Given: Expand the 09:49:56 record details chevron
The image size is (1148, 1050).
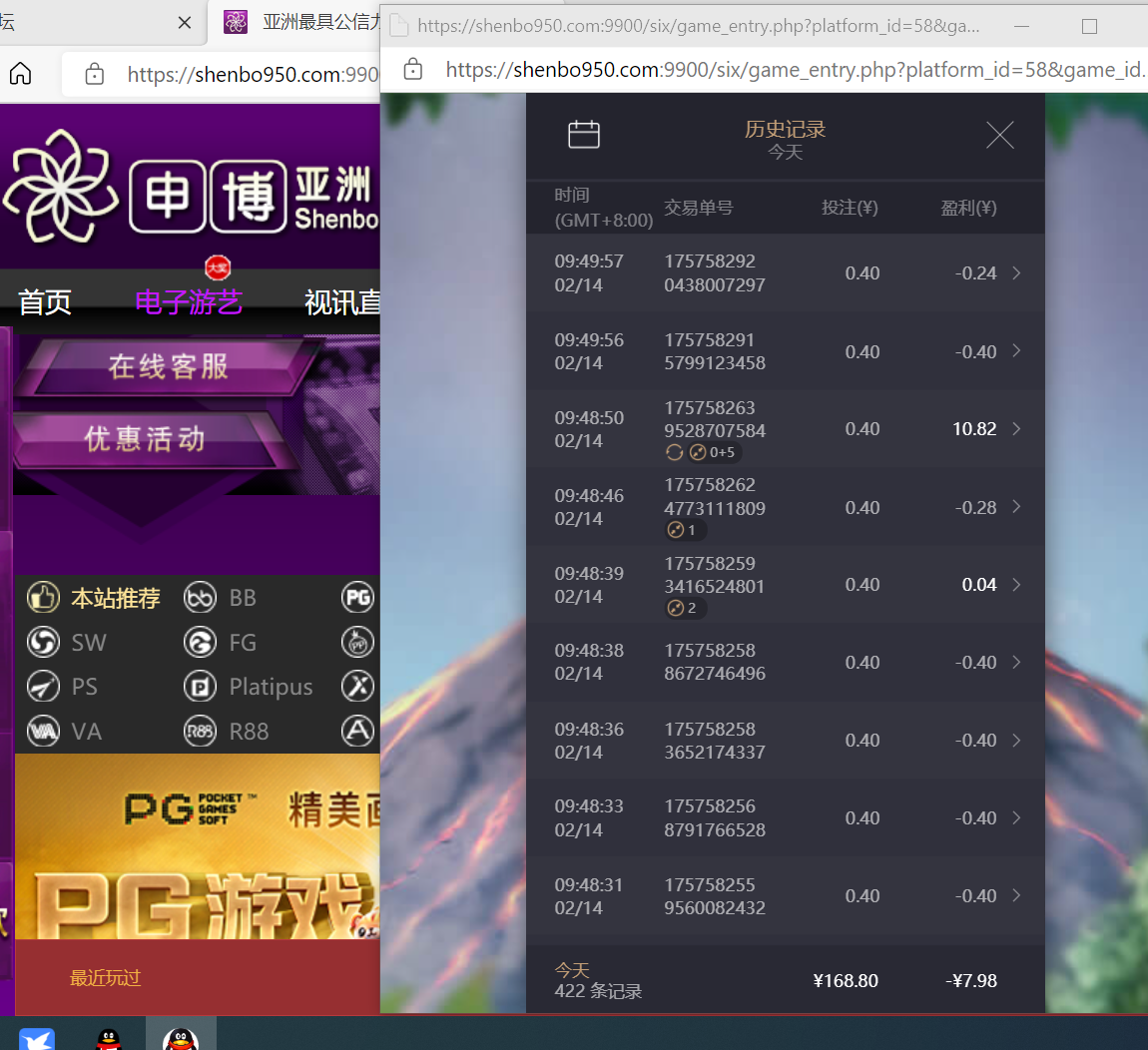Looking at the screenshot, I should coord(1016,350).
